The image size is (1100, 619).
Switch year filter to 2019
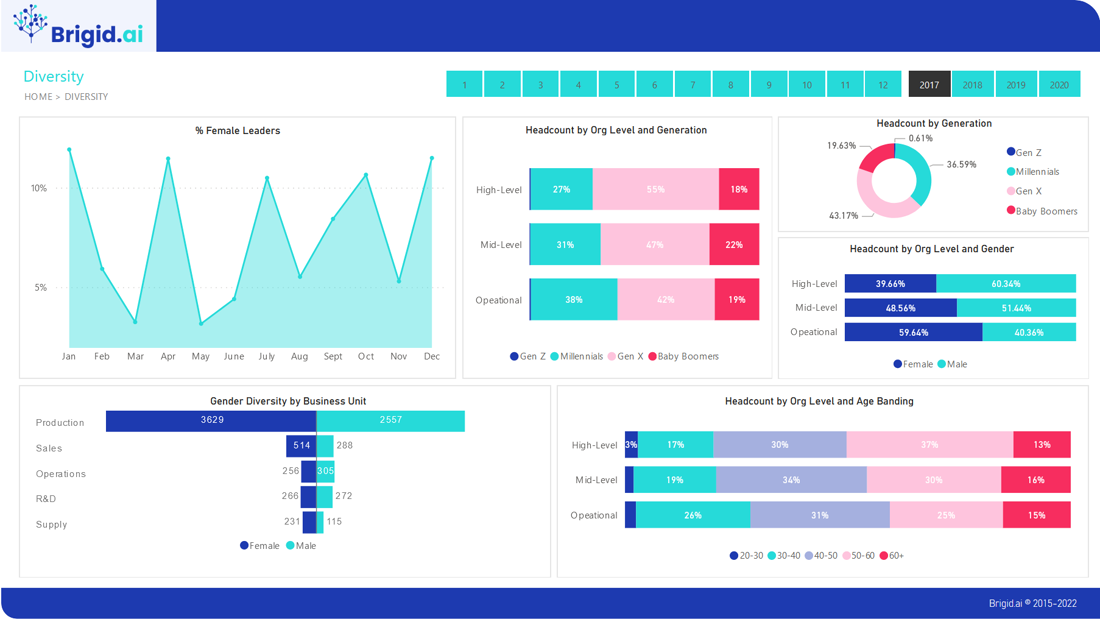click(1016, 85)
